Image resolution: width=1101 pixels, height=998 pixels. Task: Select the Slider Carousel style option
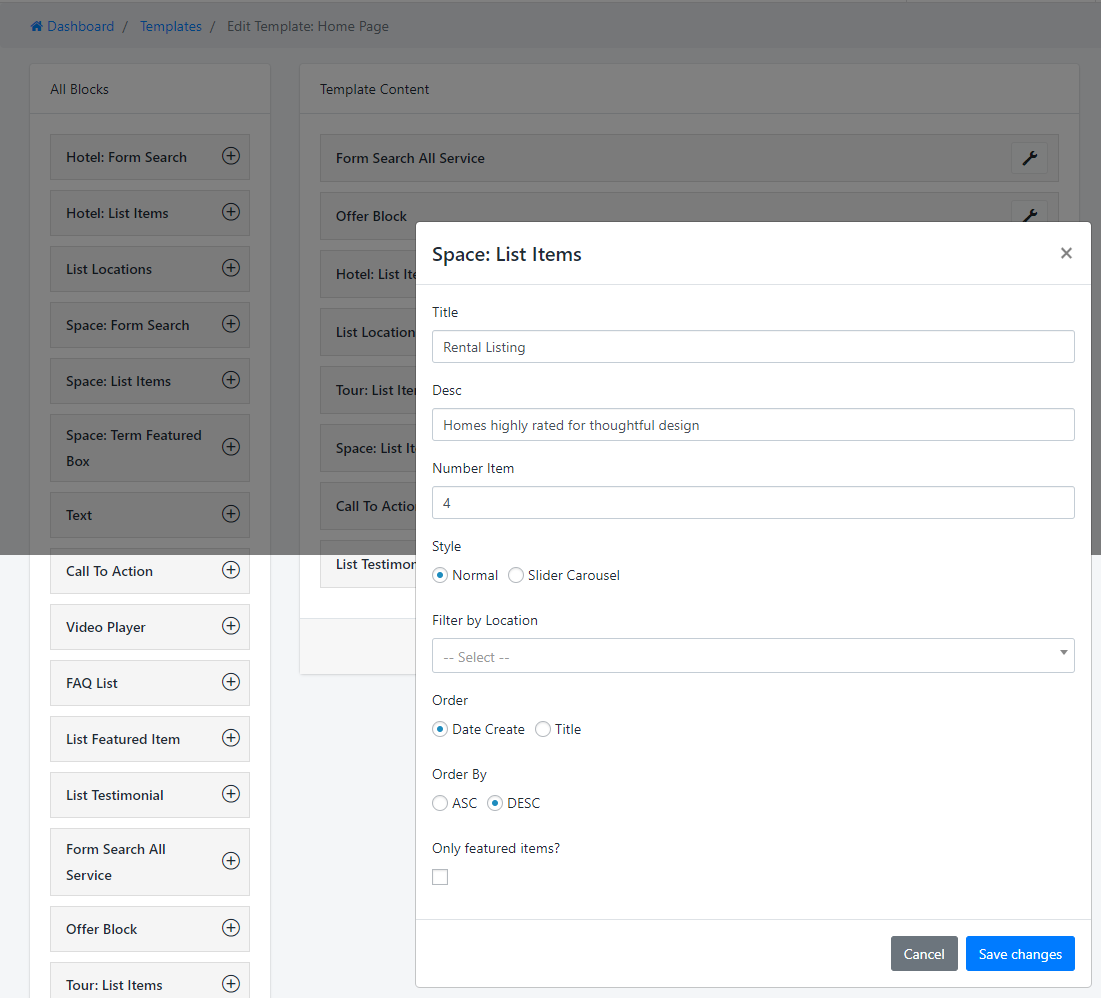coord(516,575)
